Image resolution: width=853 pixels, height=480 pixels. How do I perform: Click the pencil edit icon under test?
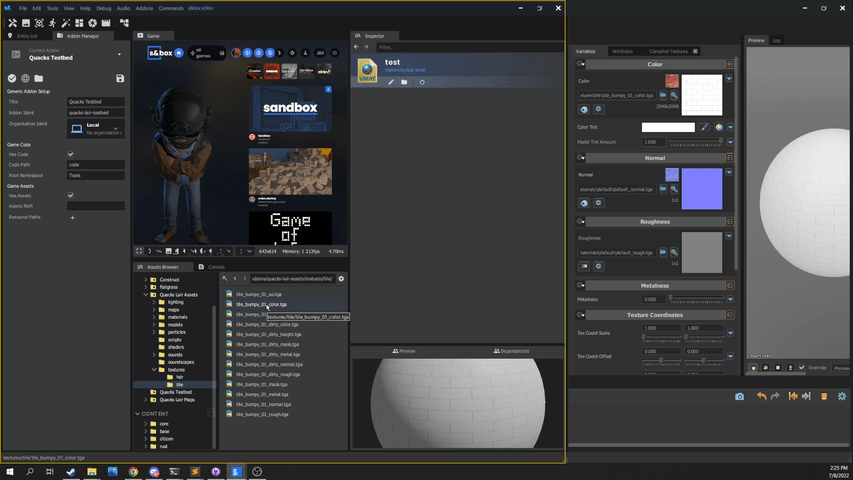click(391, 82)
